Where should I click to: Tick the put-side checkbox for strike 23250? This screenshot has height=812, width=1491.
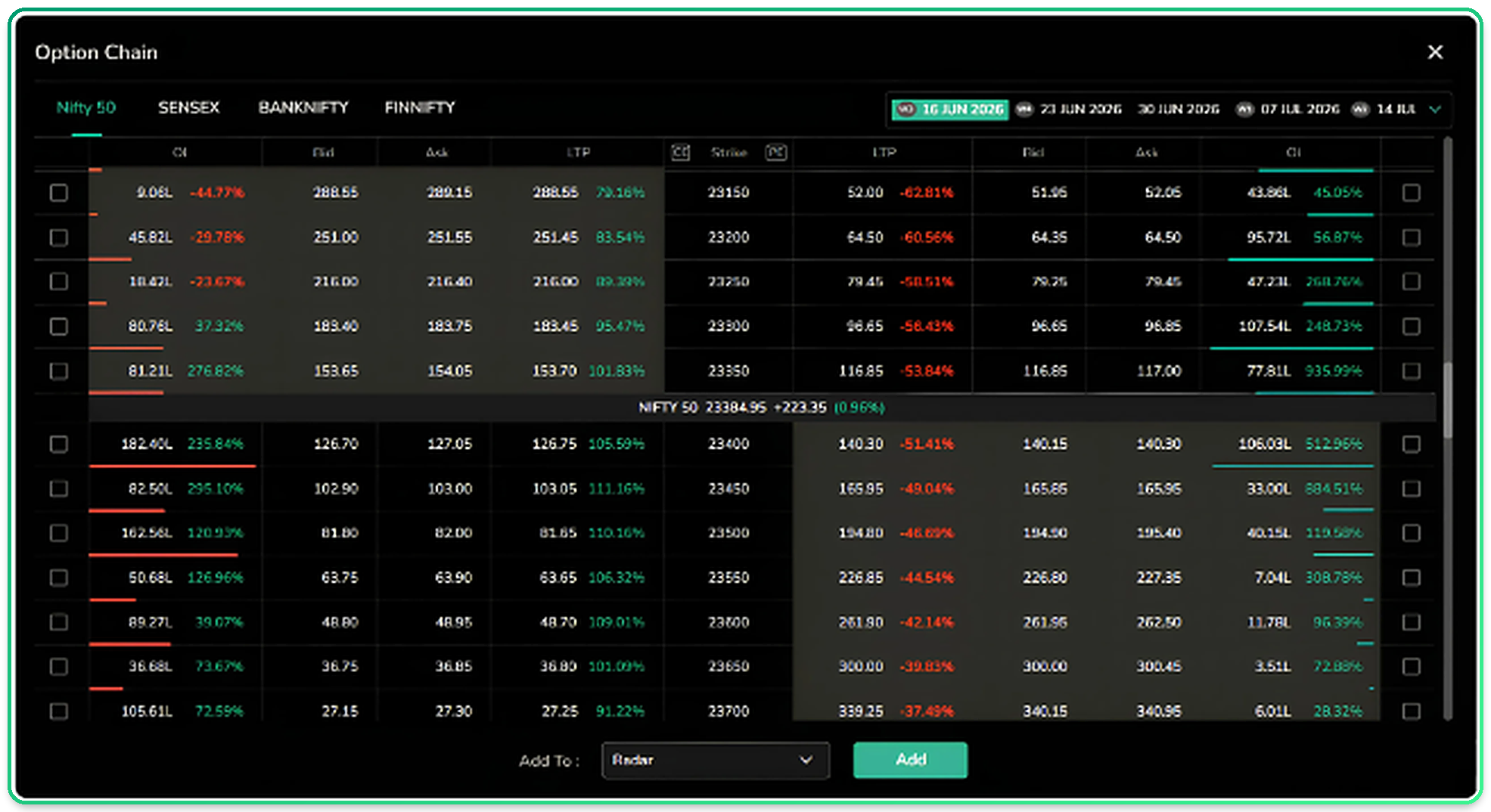click(x=1411, y=282)
